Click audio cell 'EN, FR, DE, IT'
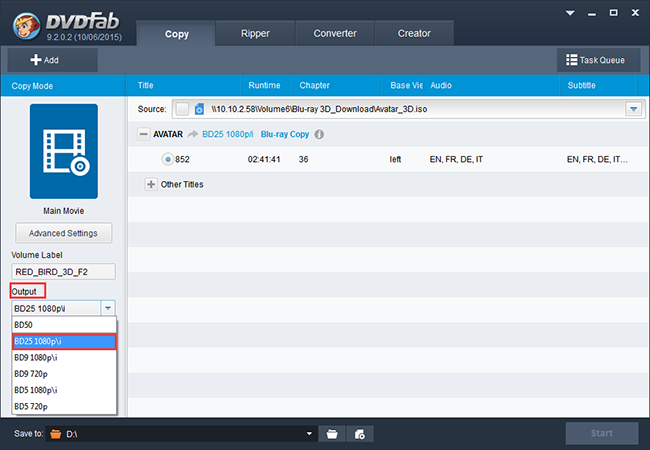The height and width of the screenshot is (450, 650). [x=456, y=160]
